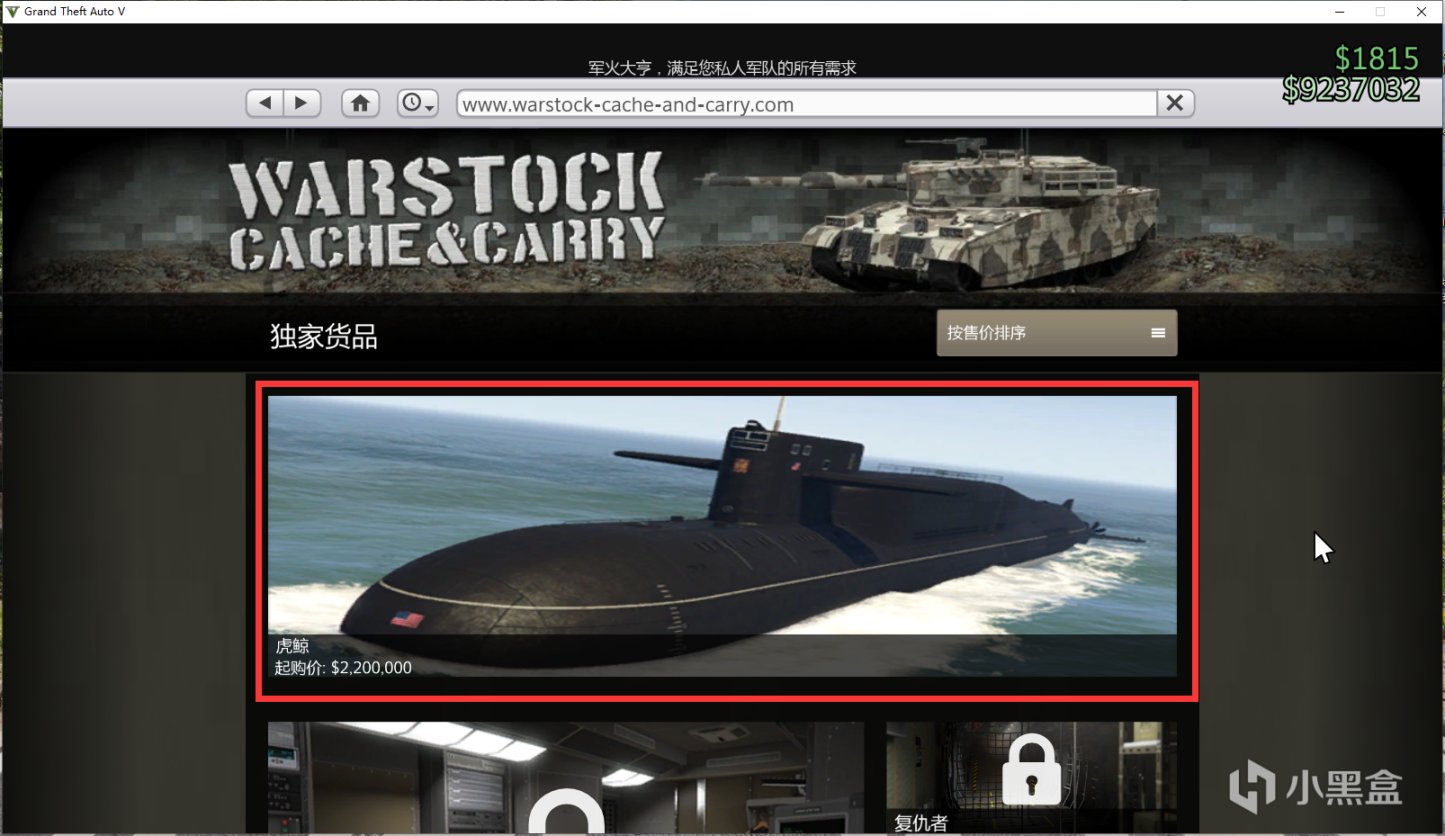Open the browser home page

click(x=360, y=103)
